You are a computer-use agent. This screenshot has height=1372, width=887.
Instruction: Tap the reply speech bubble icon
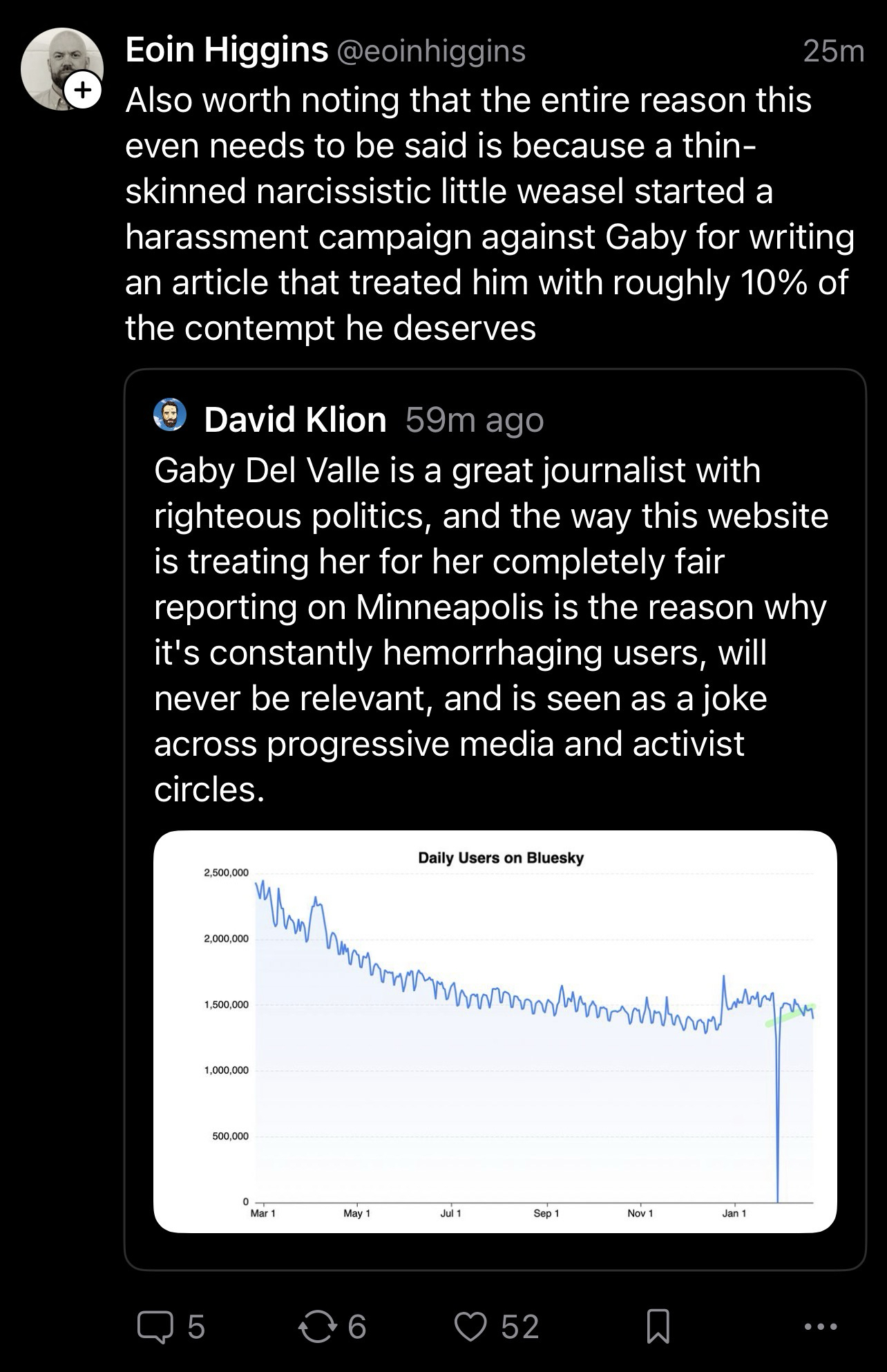155,1327
